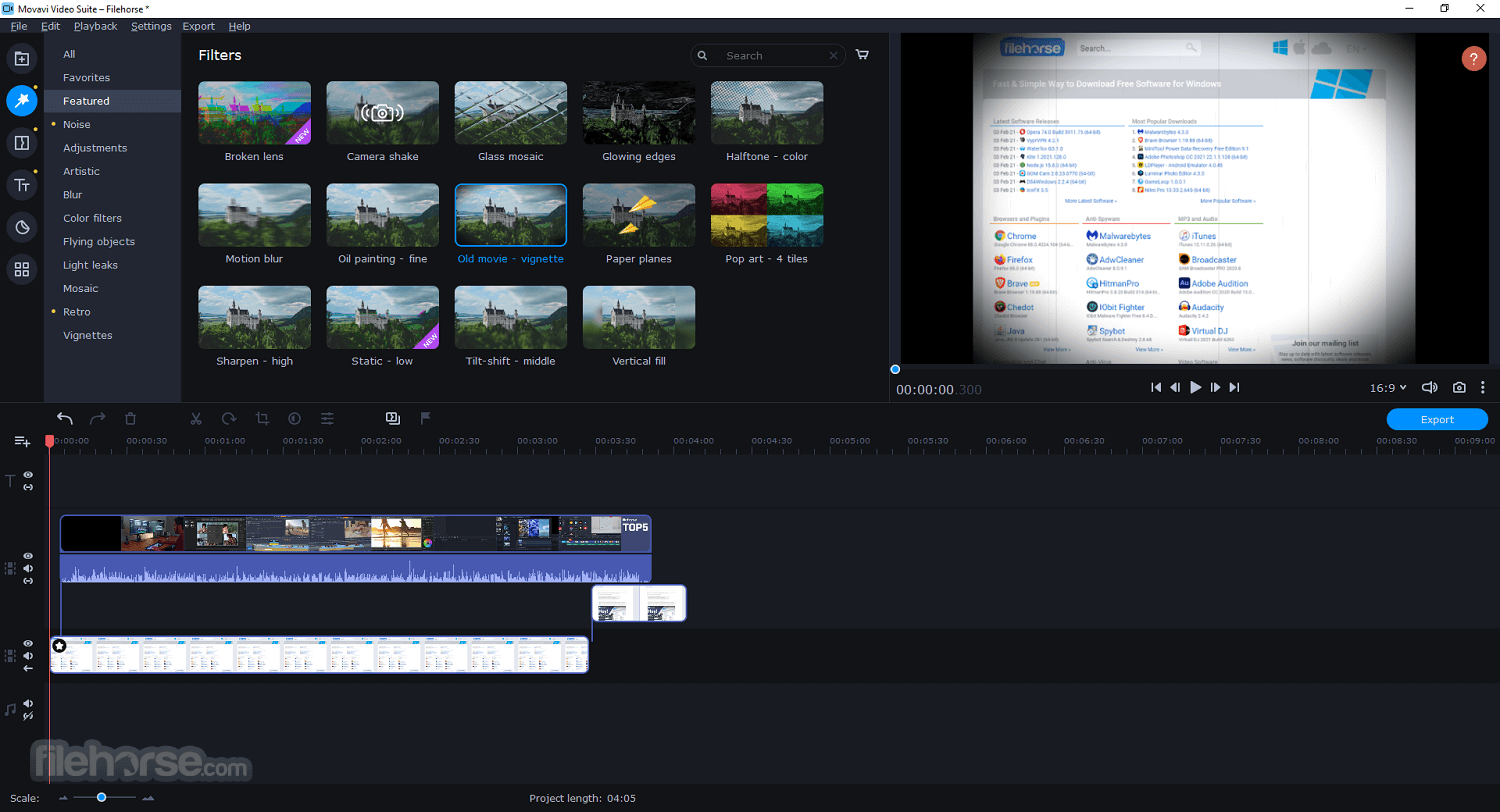Click the overlay picture-in-picture icon
This screenshot has width=1500, height=812.
click(393, 419)
